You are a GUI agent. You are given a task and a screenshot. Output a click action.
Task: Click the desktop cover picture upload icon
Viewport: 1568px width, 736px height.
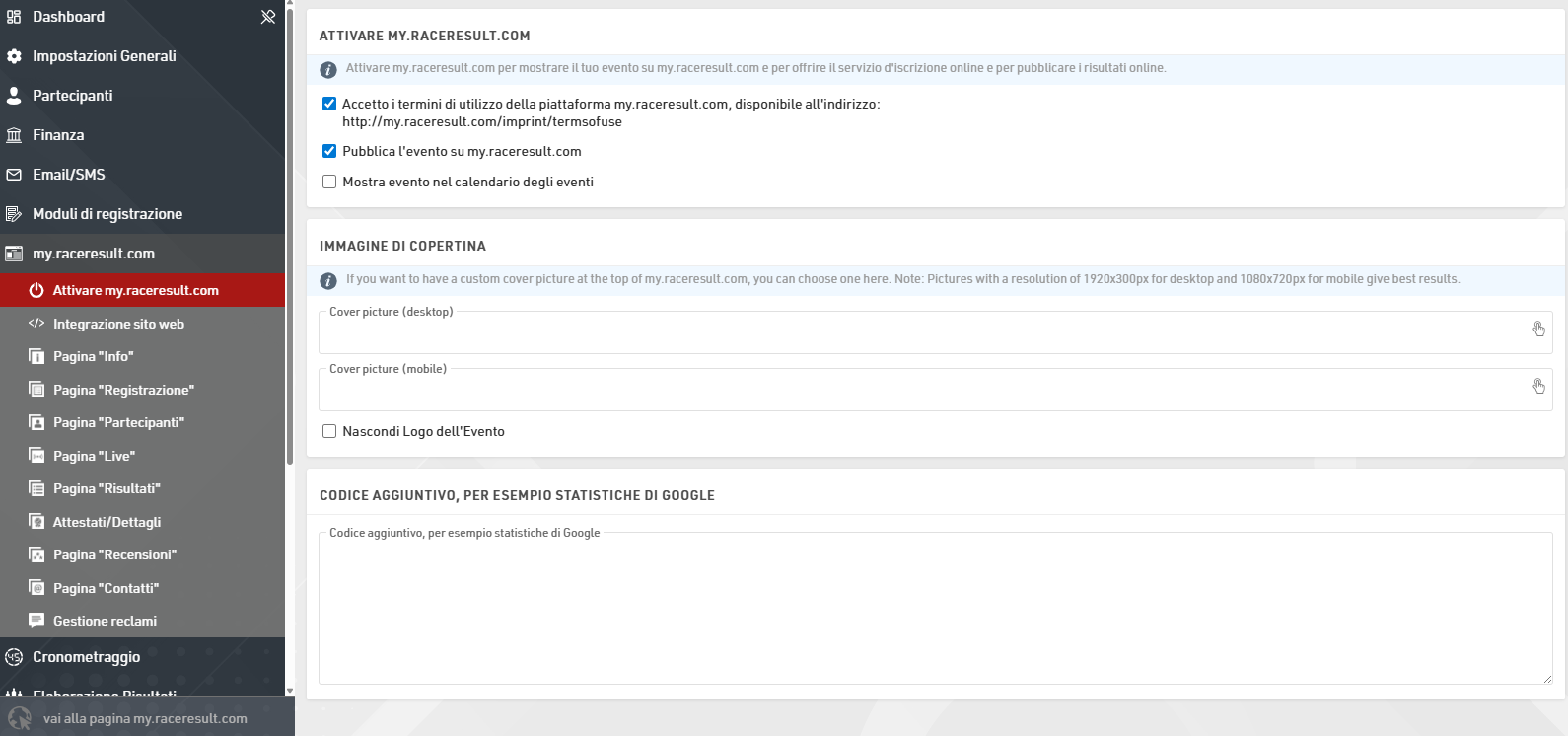[x=1538, y=330]
